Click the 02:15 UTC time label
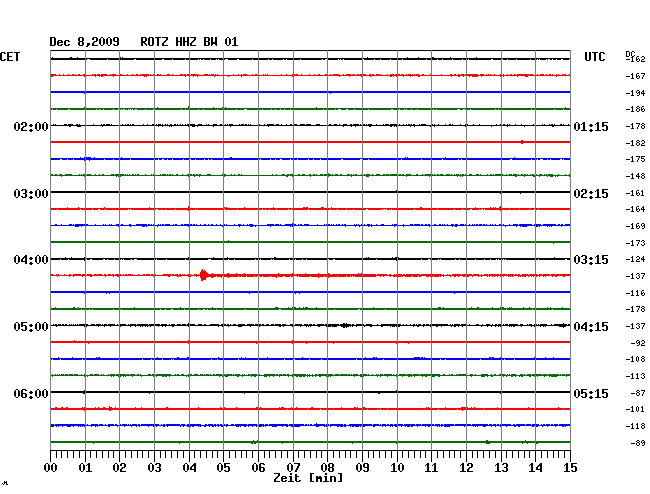Screen dimensions: 650x494 pos(591,194)
